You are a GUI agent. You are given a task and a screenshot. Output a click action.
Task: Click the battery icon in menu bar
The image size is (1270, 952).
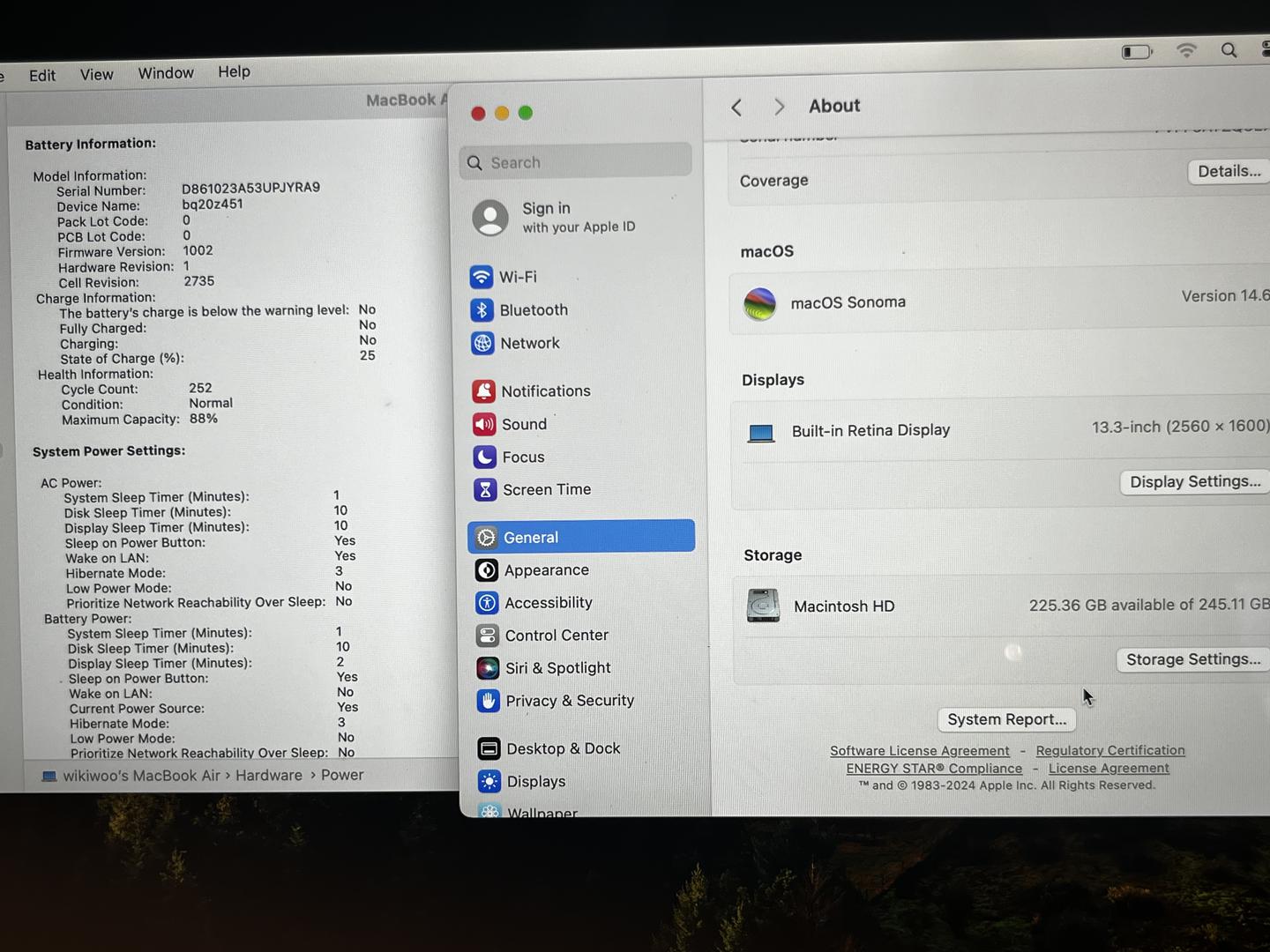pyautogui.click(x=1138, y=52)
